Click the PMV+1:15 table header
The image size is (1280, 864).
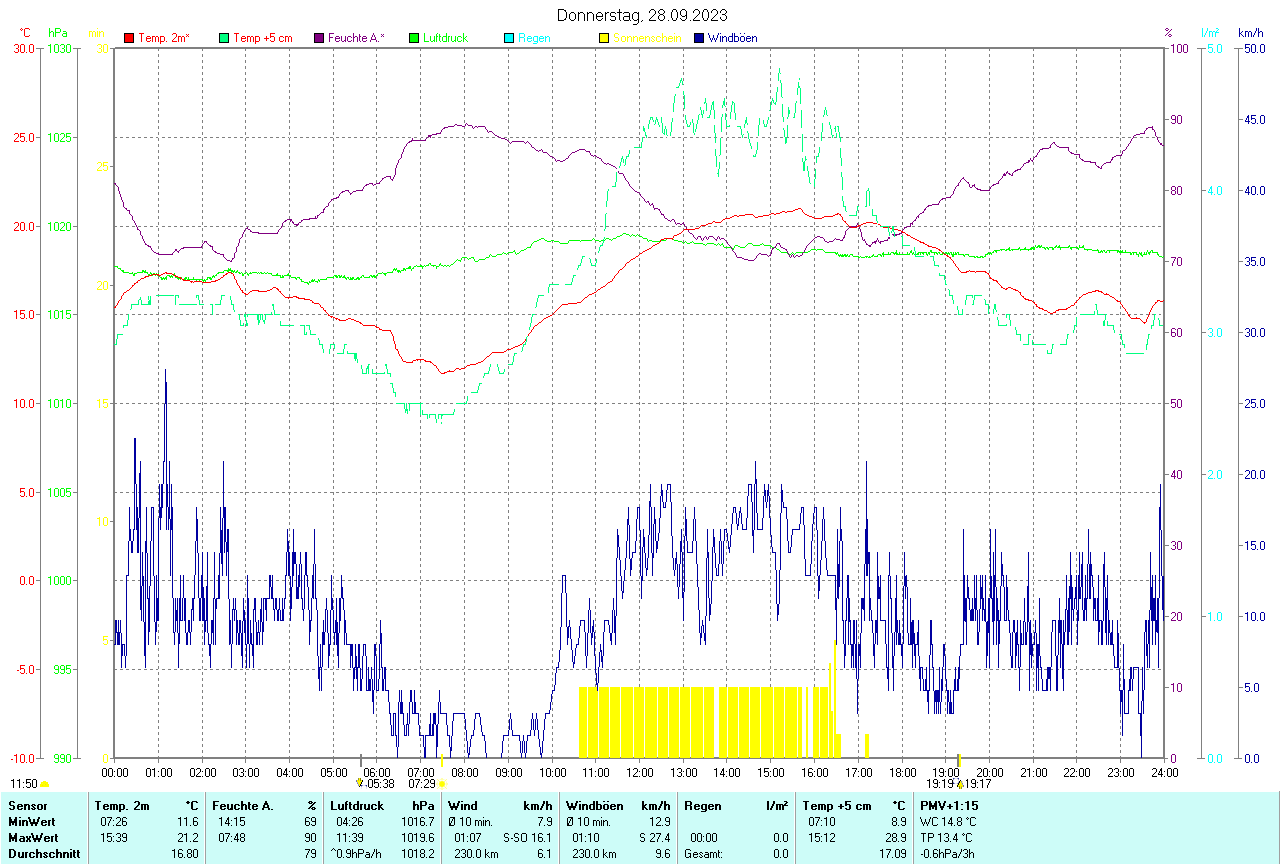tap(950, 806)
